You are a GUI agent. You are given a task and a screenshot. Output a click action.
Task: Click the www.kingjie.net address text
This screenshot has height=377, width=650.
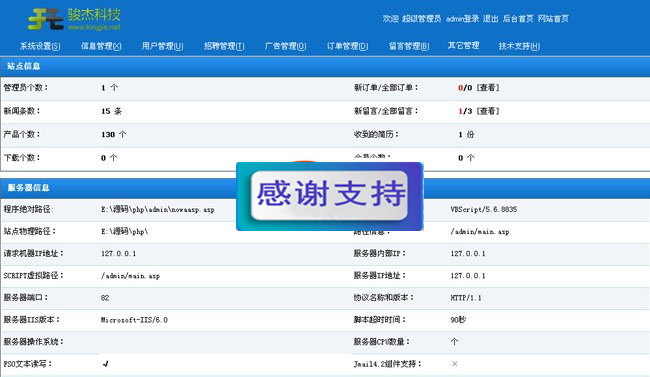(95, 27)
